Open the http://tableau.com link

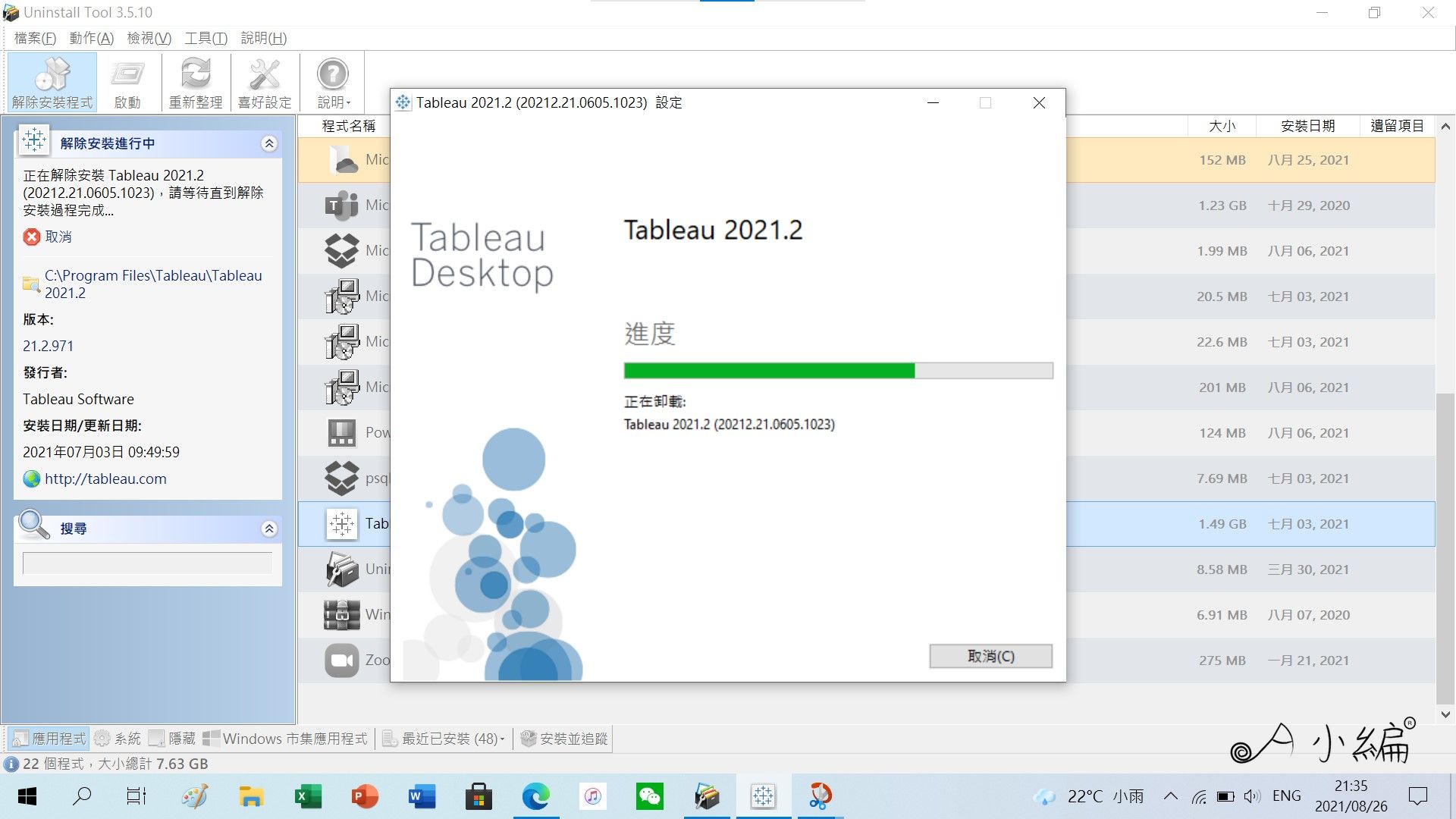tap(105, 479)
